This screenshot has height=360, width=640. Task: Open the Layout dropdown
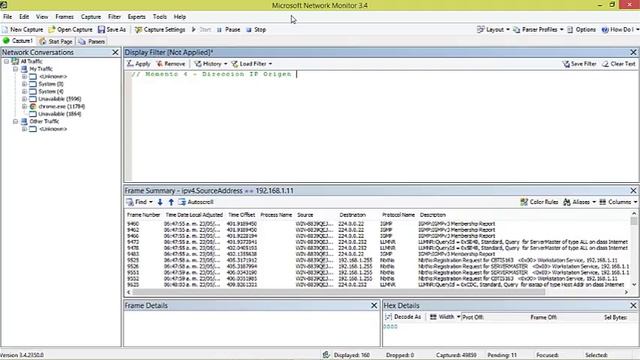tap(493, 29)
